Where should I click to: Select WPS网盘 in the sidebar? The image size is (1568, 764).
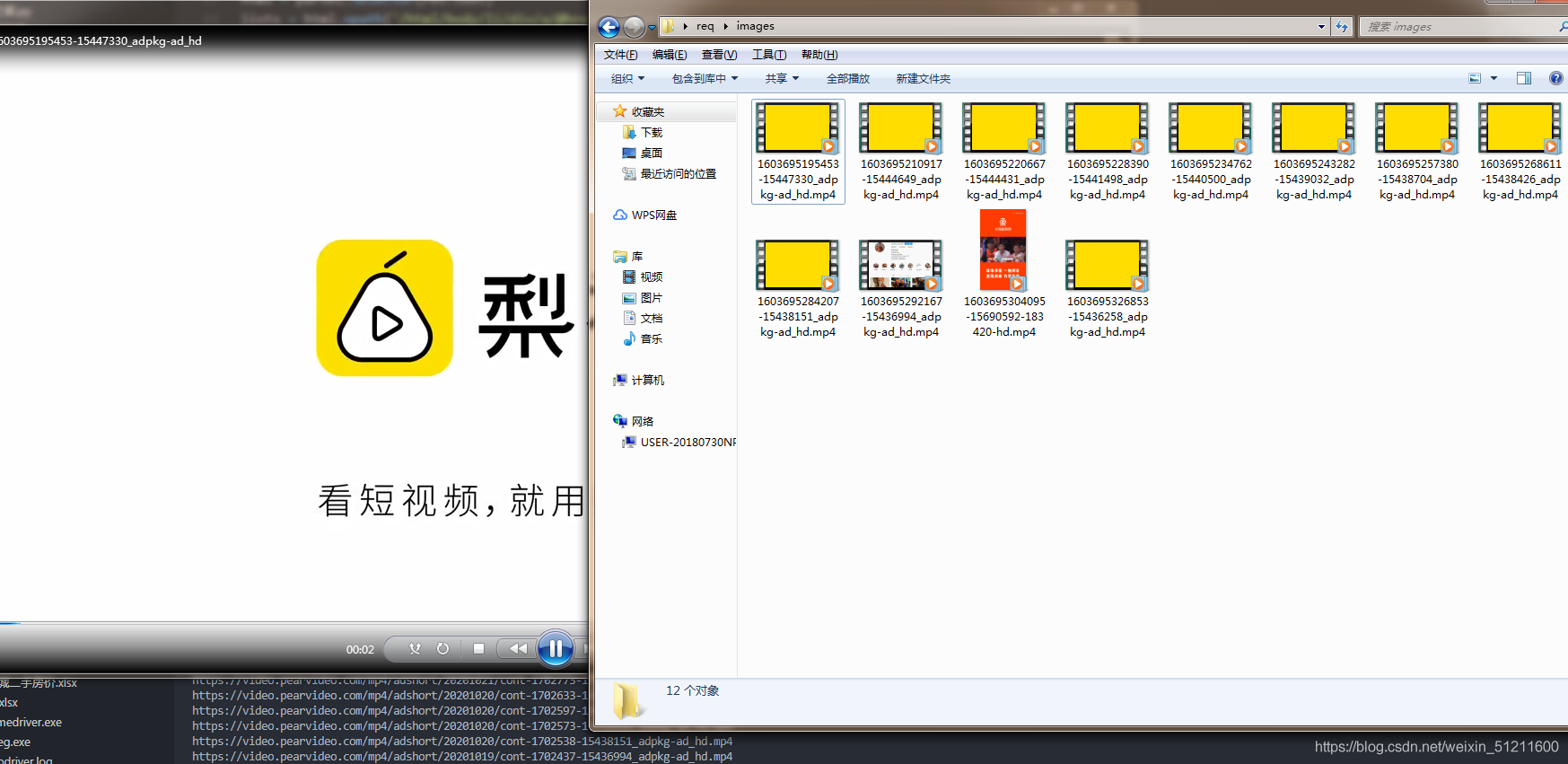(x=645, y=215)
